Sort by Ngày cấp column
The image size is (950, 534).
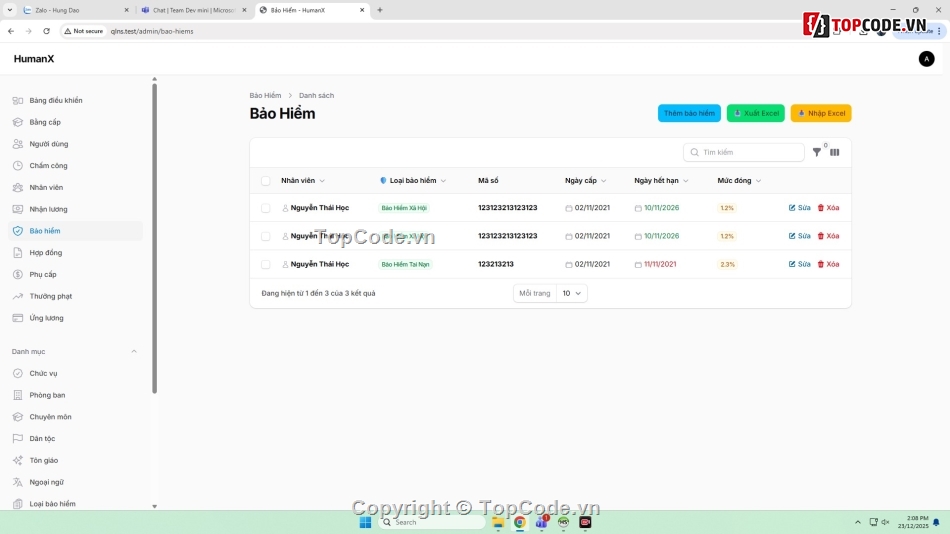585,181
